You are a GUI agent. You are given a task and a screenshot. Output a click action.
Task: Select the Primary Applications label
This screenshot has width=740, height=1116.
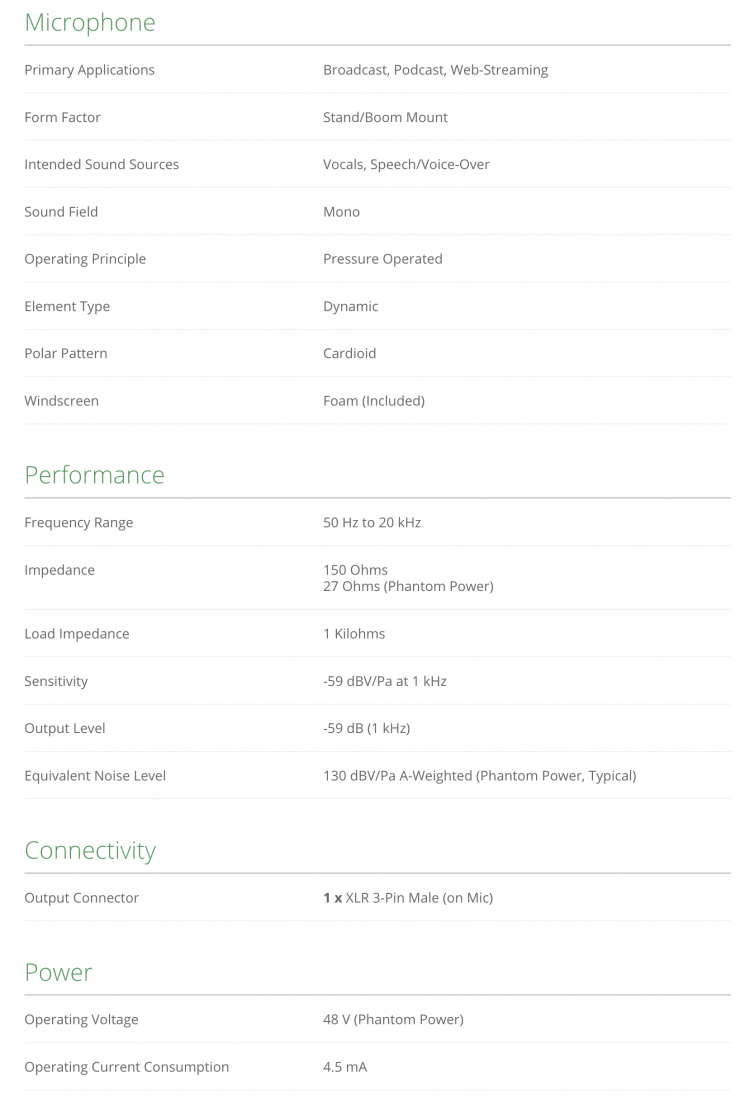[x=89, y=70]
